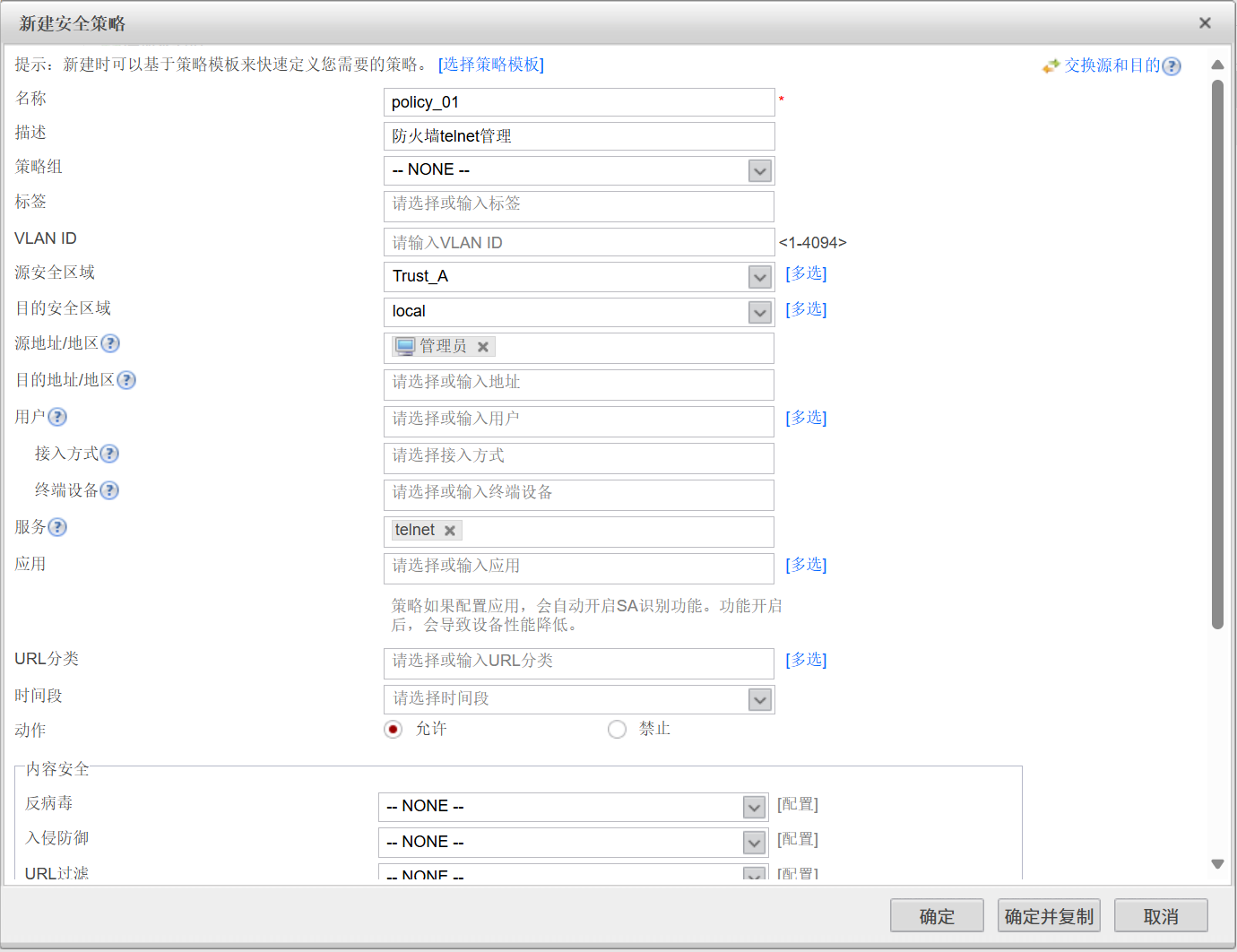Image resolution: width=1237 pixels, height=952 pixels.
Task: Click the 确定并复制 button
Action: pos(1049,915)
